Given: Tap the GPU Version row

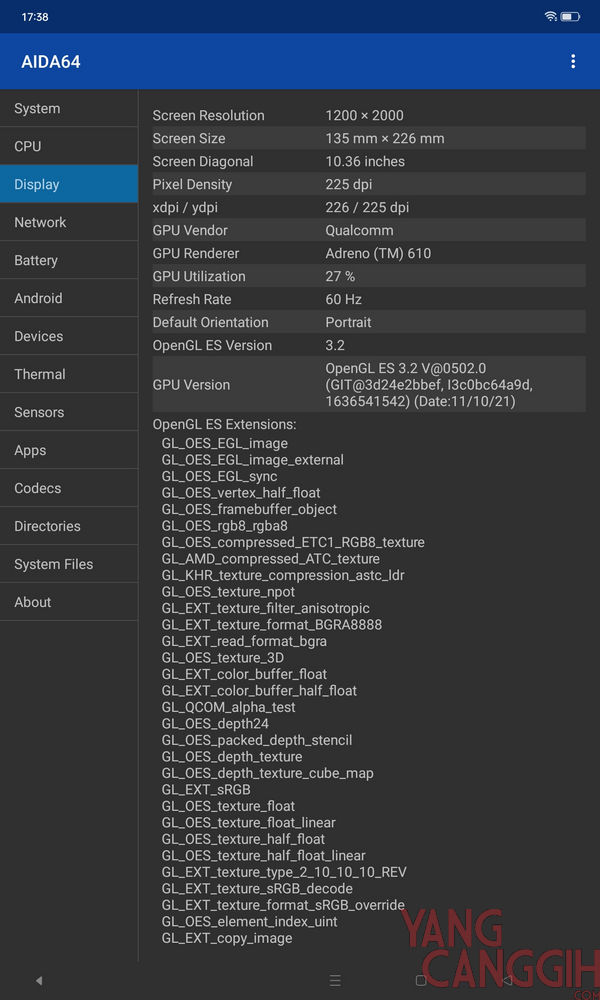Looking at the screenshot, I should click(x=368, y=385).
